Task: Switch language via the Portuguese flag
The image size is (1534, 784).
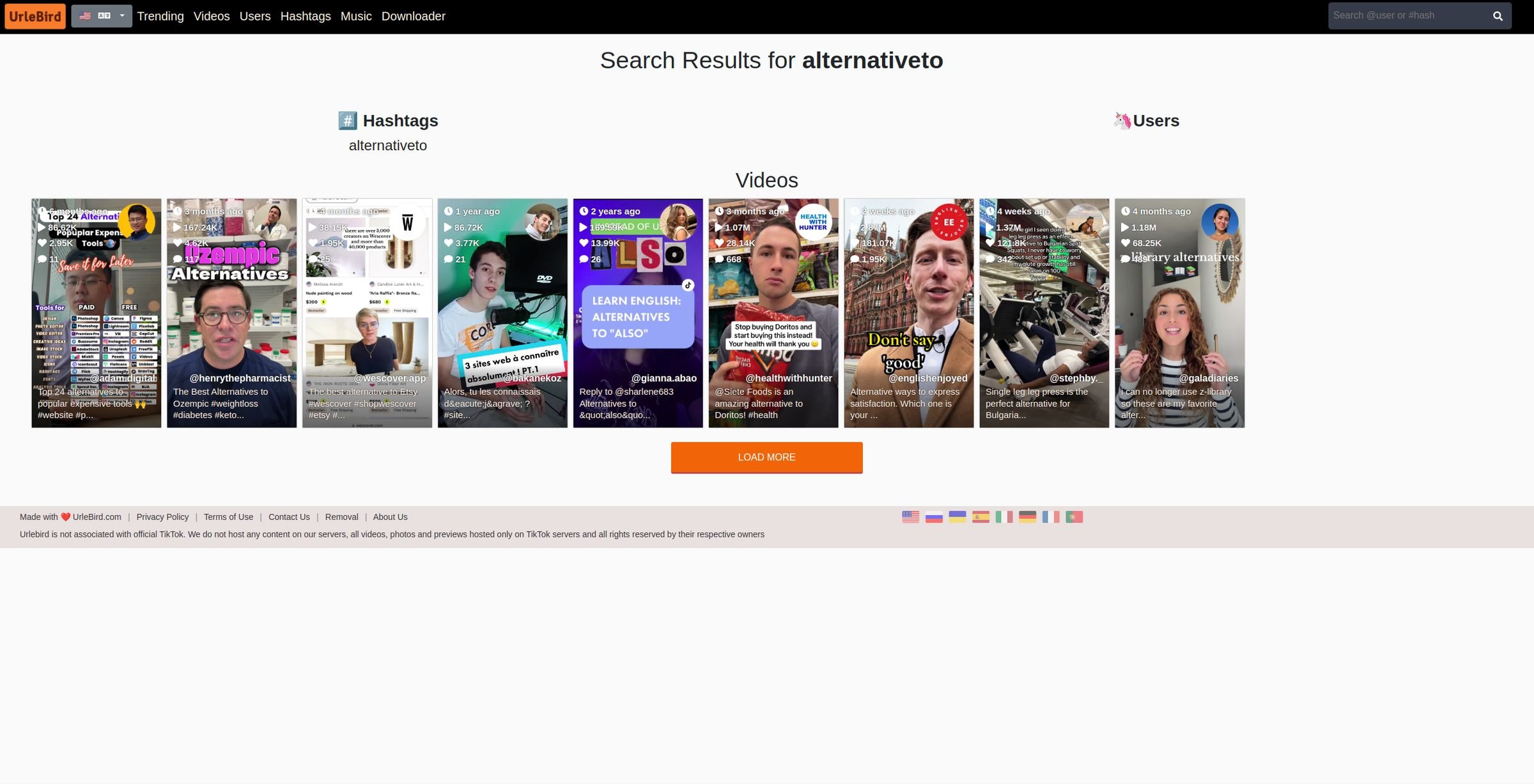Action: coord(1074,516)
